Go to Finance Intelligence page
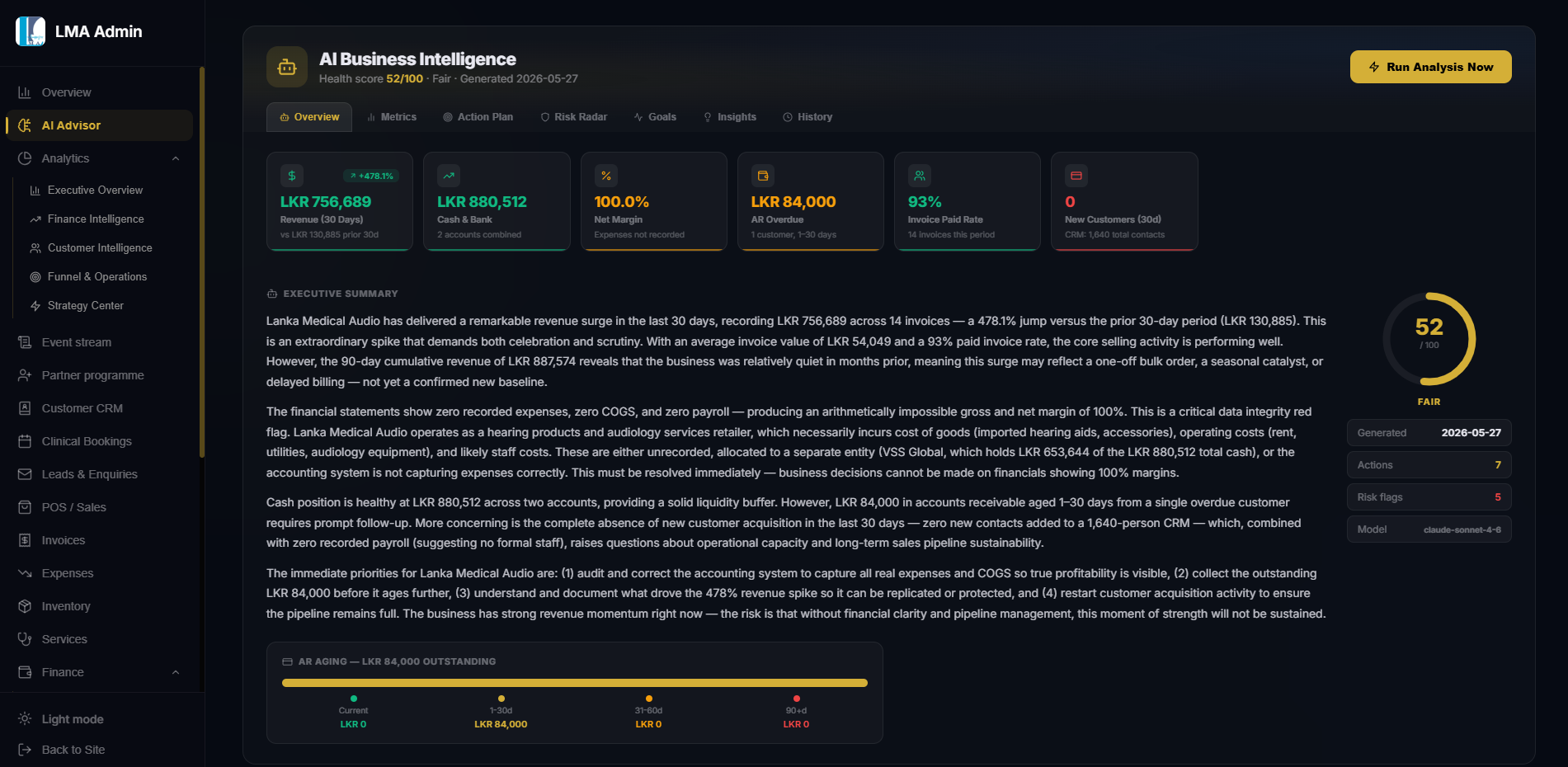1568x767 pixels. point(96,219)
